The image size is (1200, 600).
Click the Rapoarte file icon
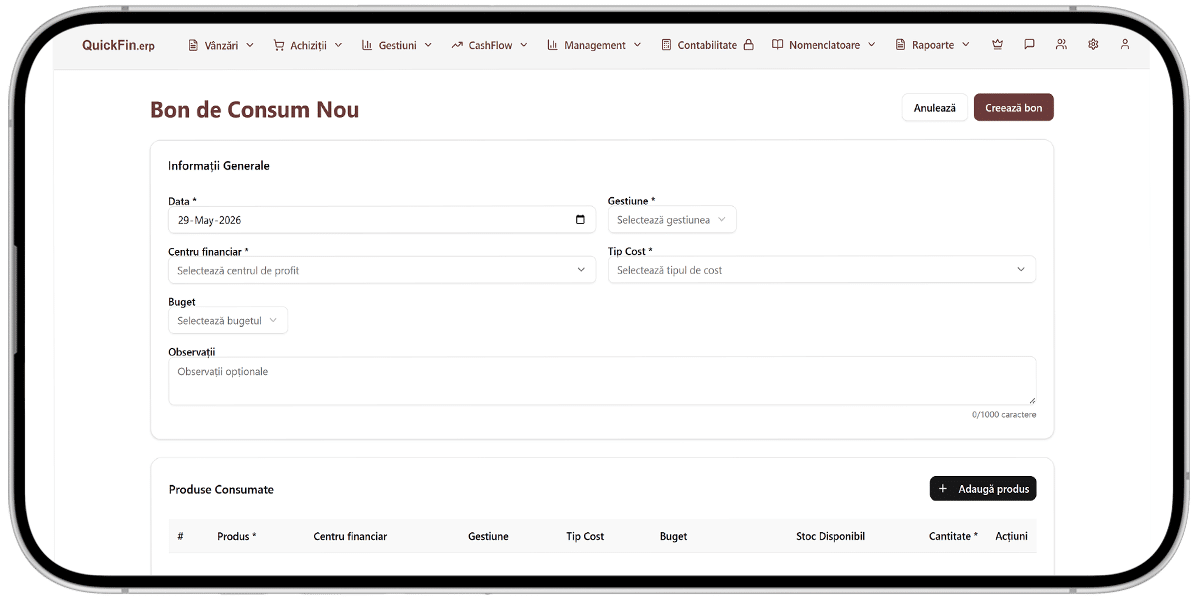(900, 45)
